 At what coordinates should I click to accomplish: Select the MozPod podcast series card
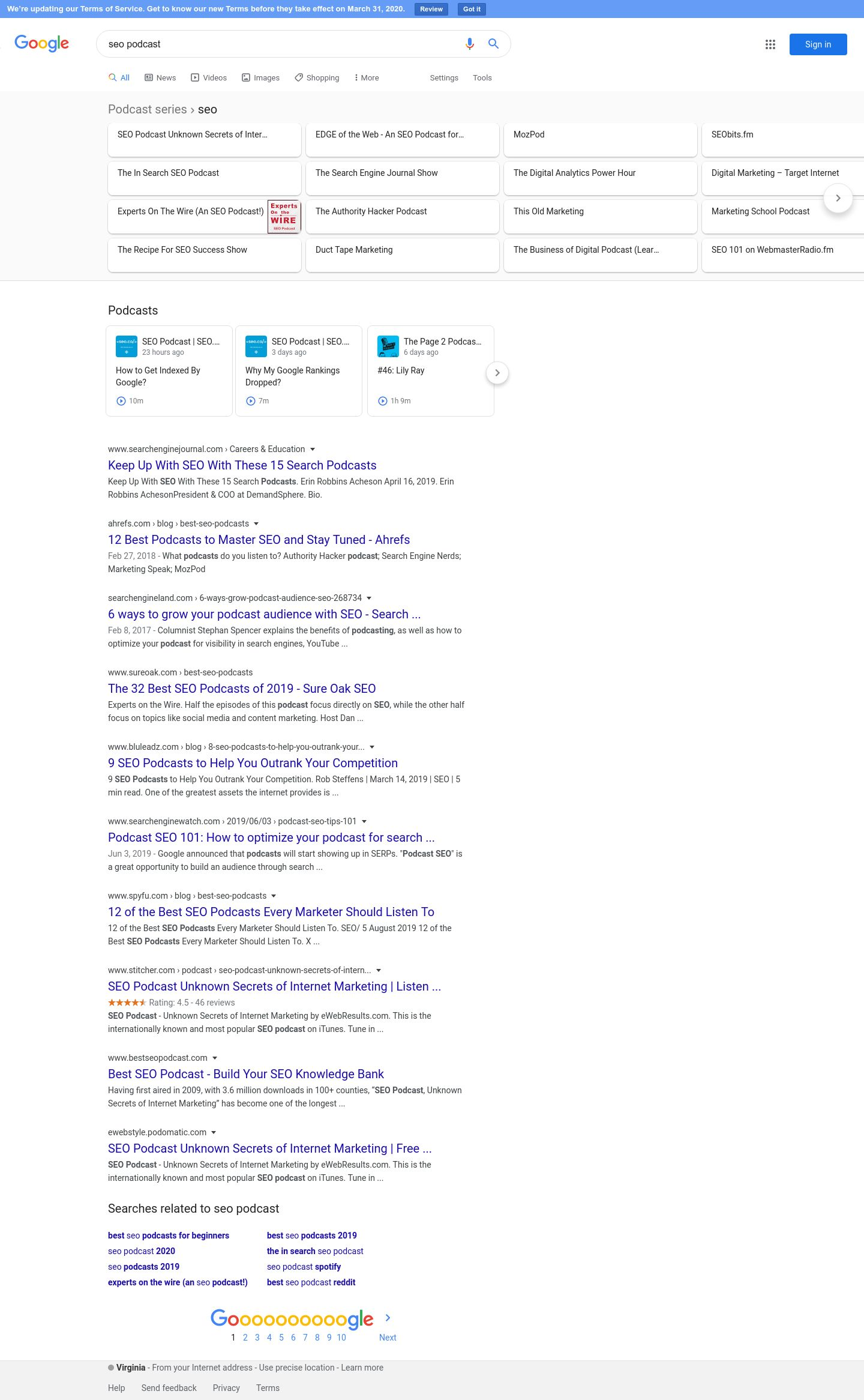pos(600,140)
